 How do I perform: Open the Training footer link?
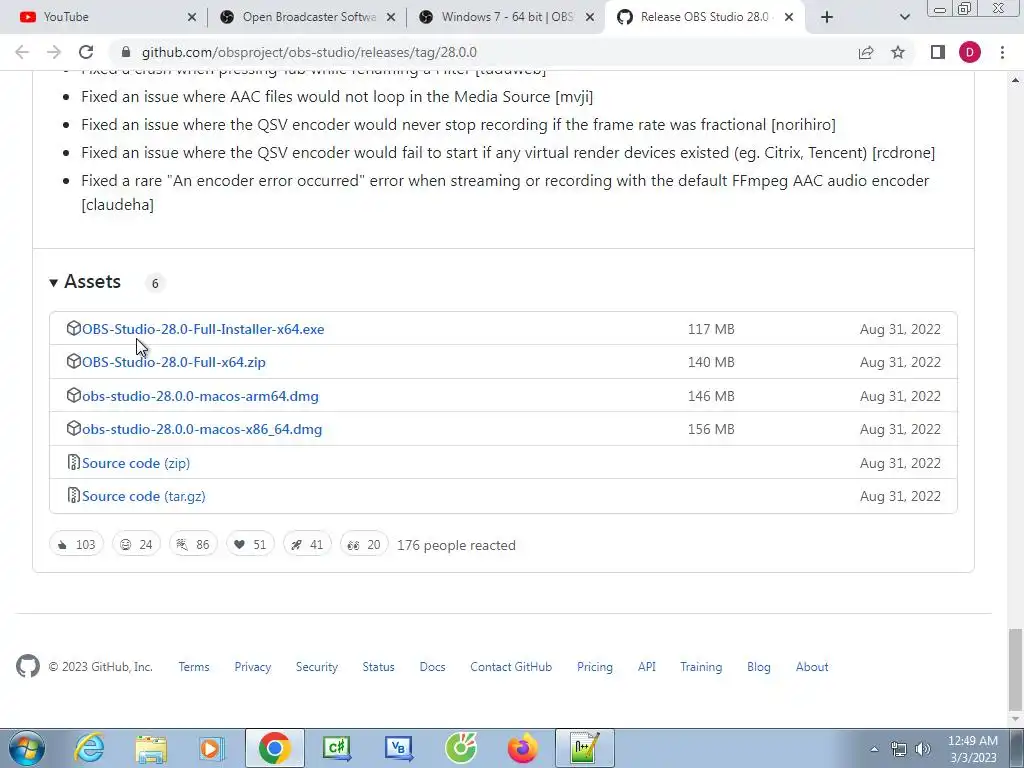701,667
